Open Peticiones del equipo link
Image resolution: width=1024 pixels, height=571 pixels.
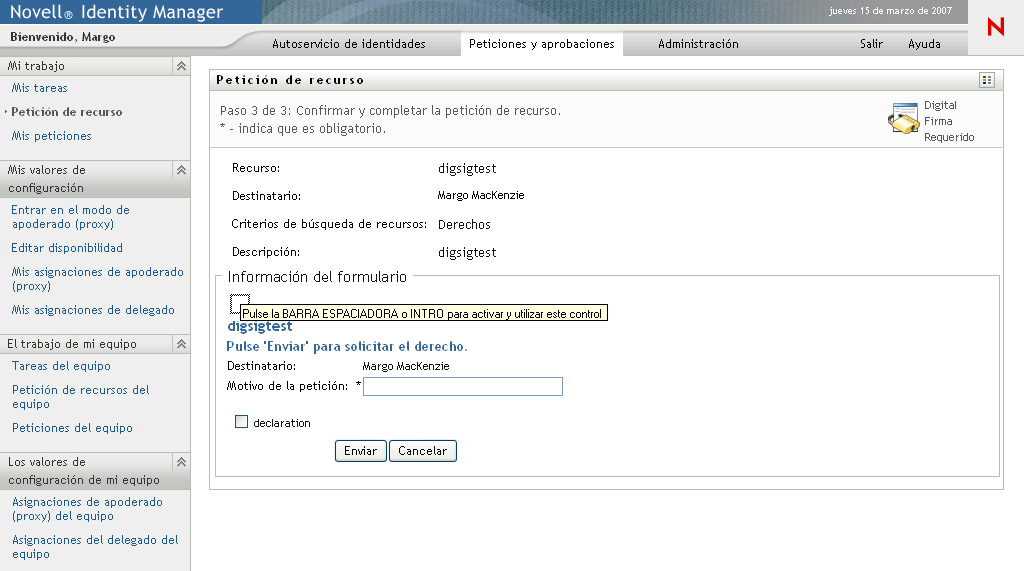[72, 428]
